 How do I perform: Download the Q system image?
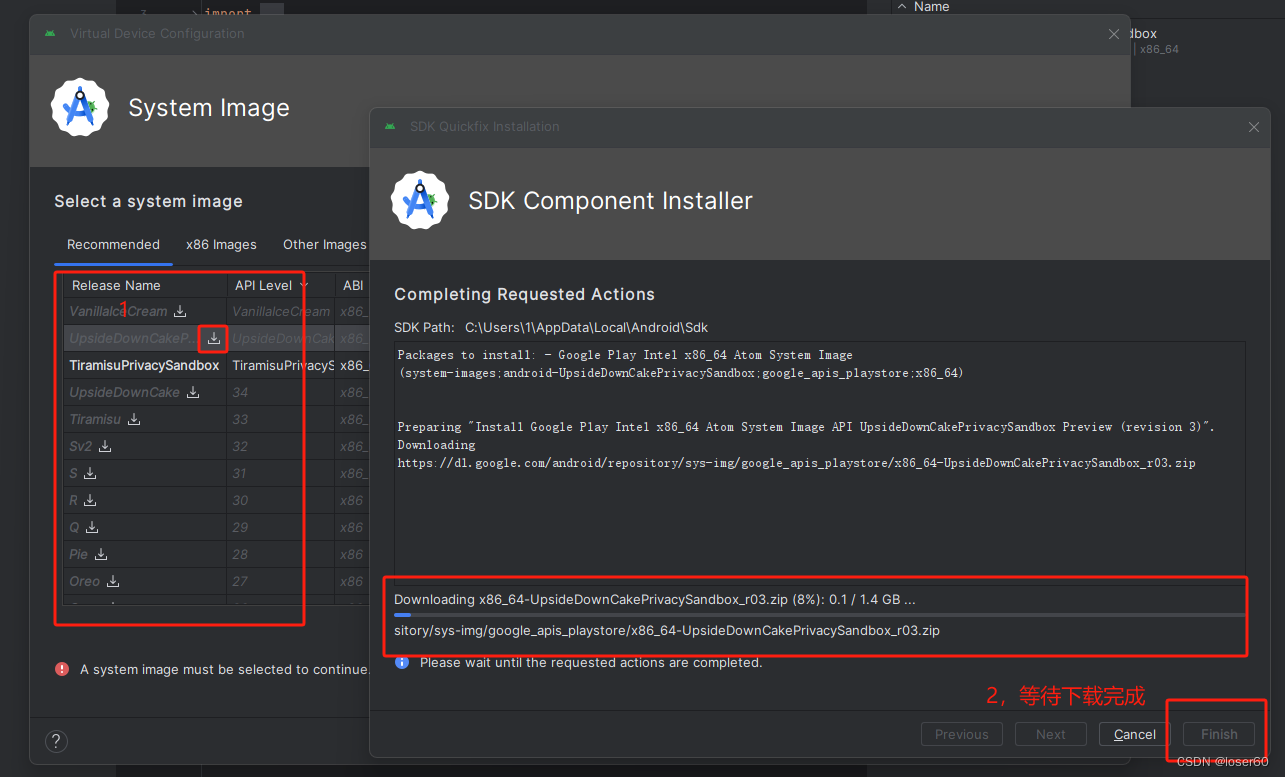click(x=92, y=528)
